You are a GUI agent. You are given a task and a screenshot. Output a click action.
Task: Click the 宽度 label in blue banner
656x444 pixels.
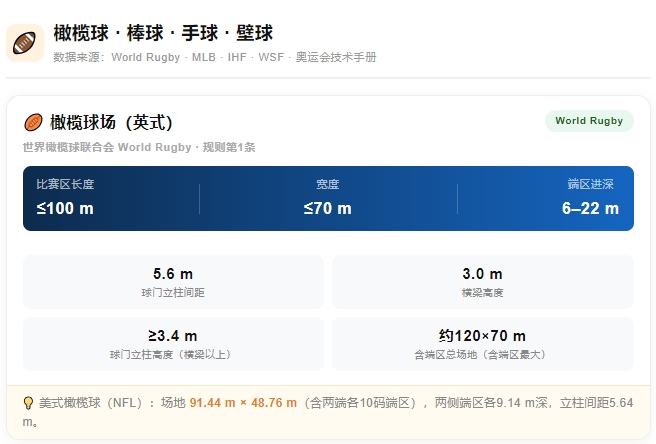click(x=328, y=184)
